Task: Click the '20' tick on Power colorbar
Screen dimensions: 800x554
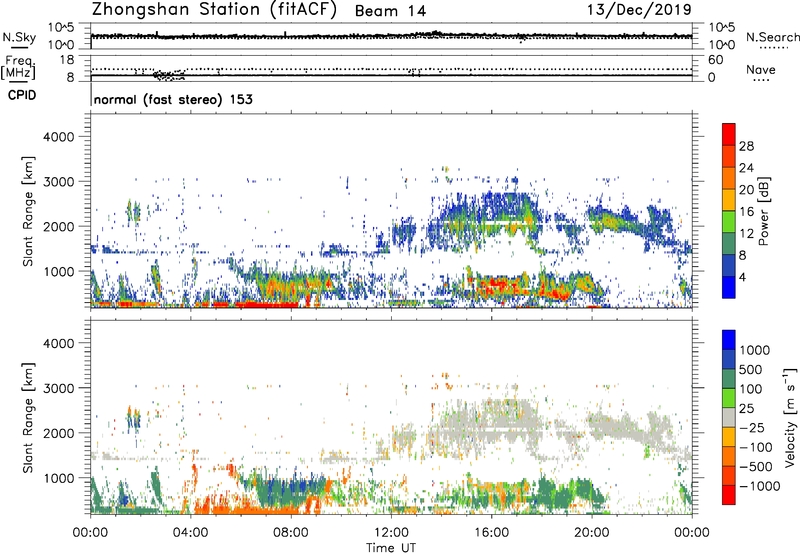Action: [746, 190]
